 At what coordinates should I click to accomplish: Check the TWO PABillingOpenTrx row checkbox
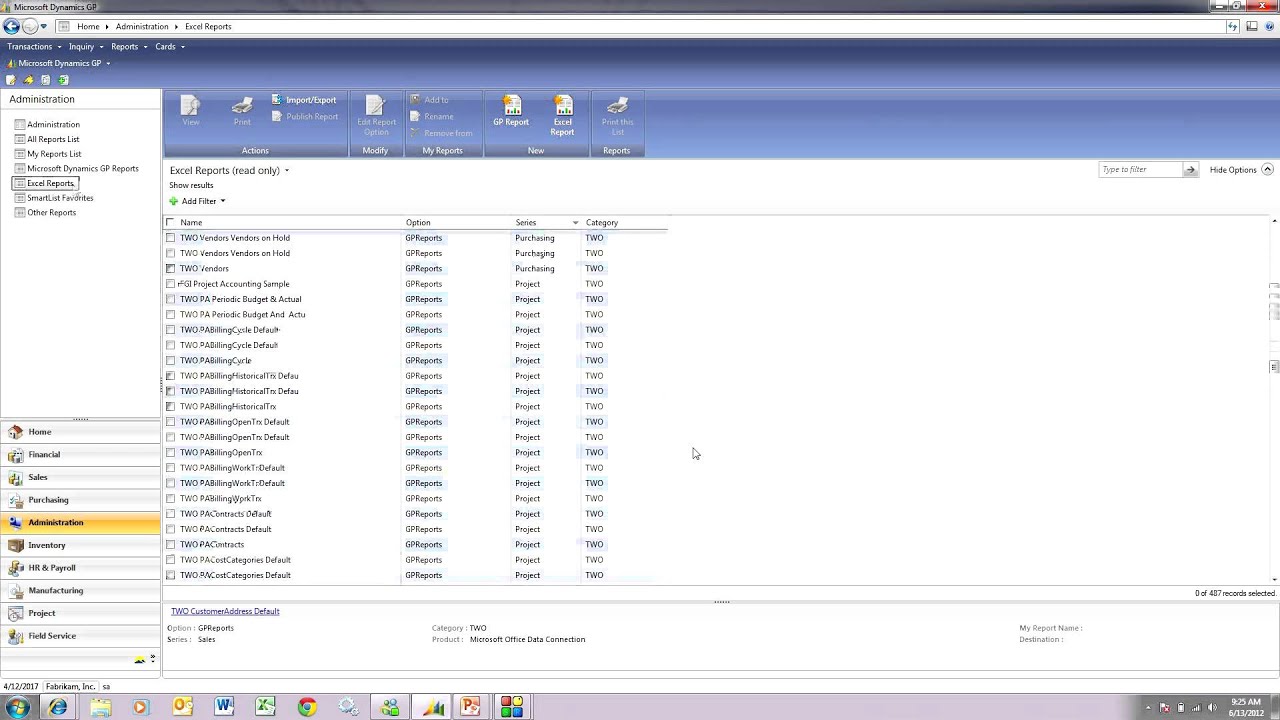point(170,452)
